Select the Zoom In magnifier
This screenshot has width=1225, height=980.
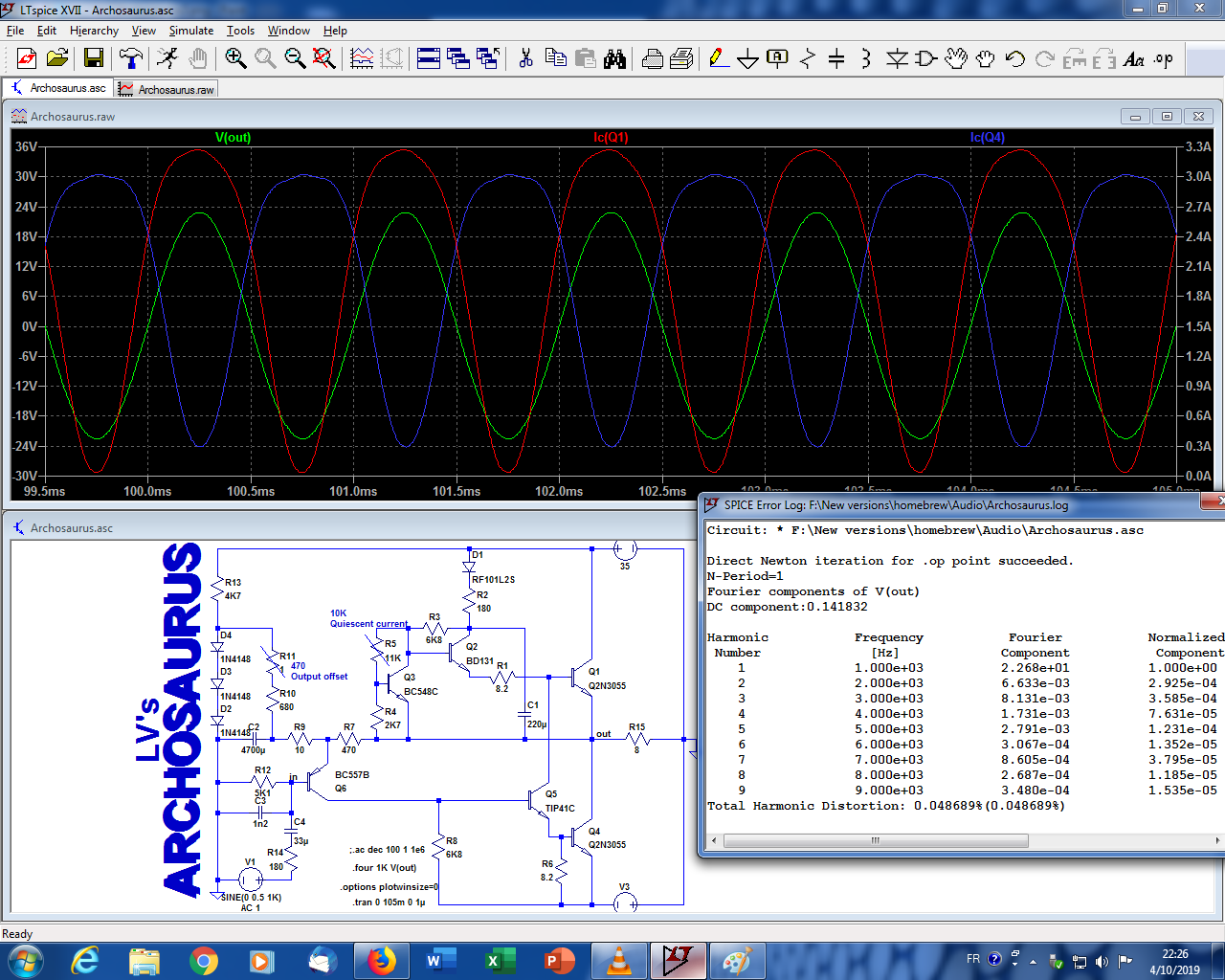(235, 59)
